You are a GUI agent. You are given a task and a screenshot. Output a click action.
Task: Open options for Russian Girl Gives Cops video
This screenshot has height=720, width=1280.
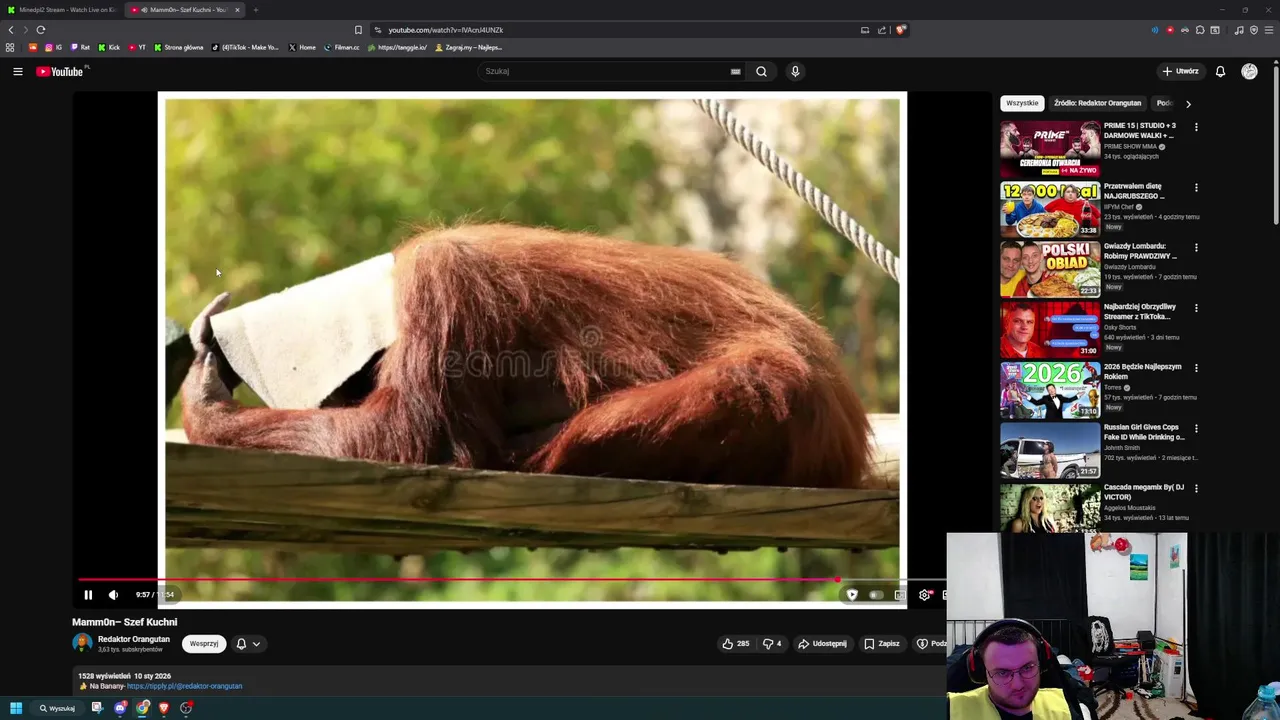tap(1196, 428)
